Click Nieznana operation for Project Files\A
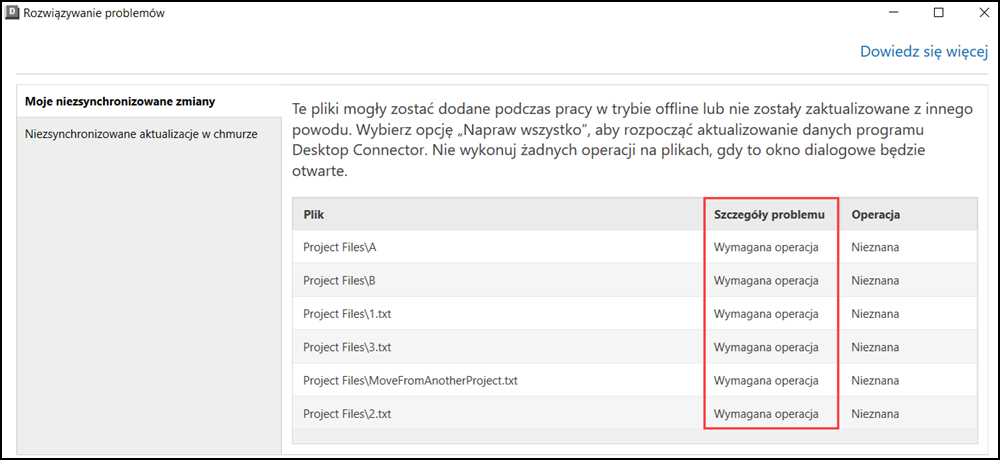1000x460 pixels. (876, 248)
